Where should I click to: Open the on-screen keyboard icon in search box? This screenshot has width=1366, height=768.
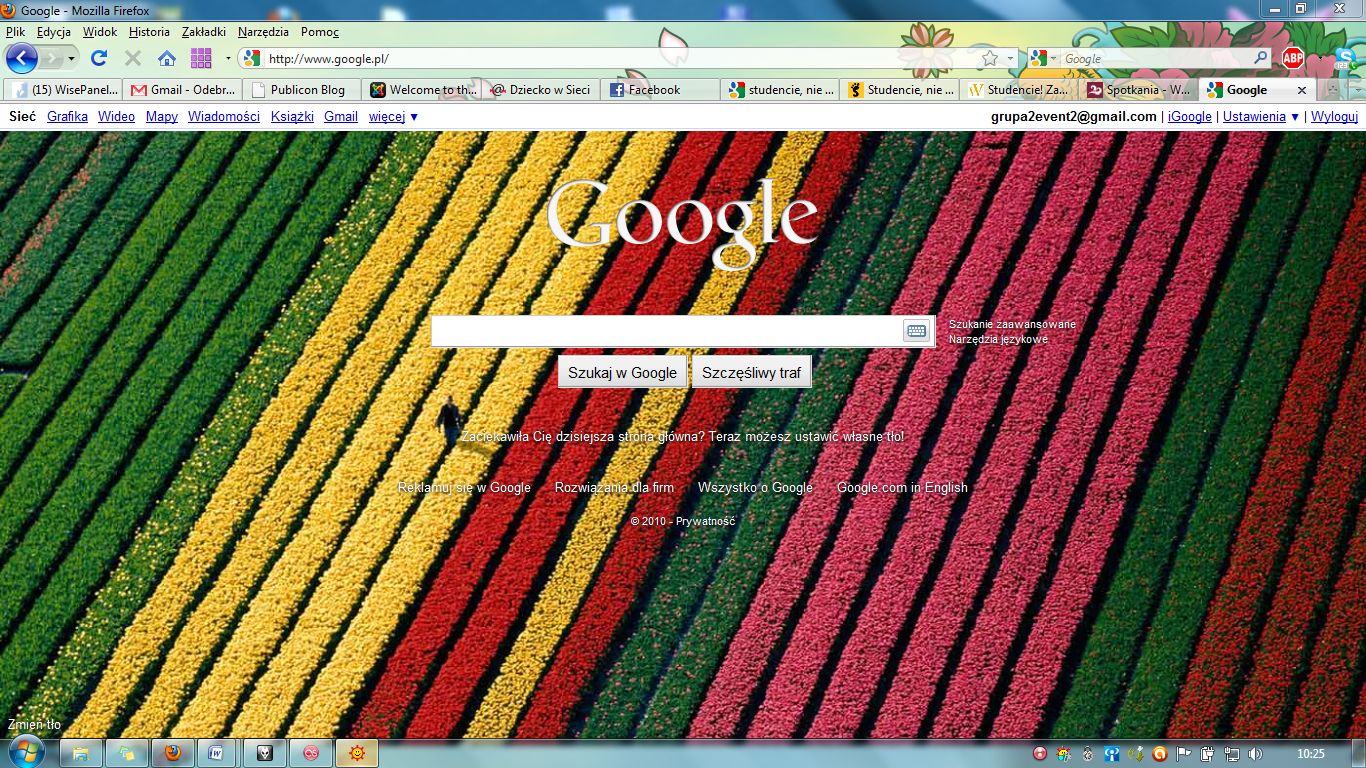click(x=916, y=331)
